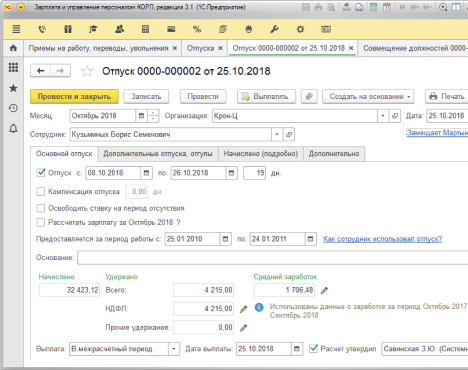Screen dimensions: 468x370
Task: Check Рассчитать зарплату за Октябрь 2018
Action: 41,222
